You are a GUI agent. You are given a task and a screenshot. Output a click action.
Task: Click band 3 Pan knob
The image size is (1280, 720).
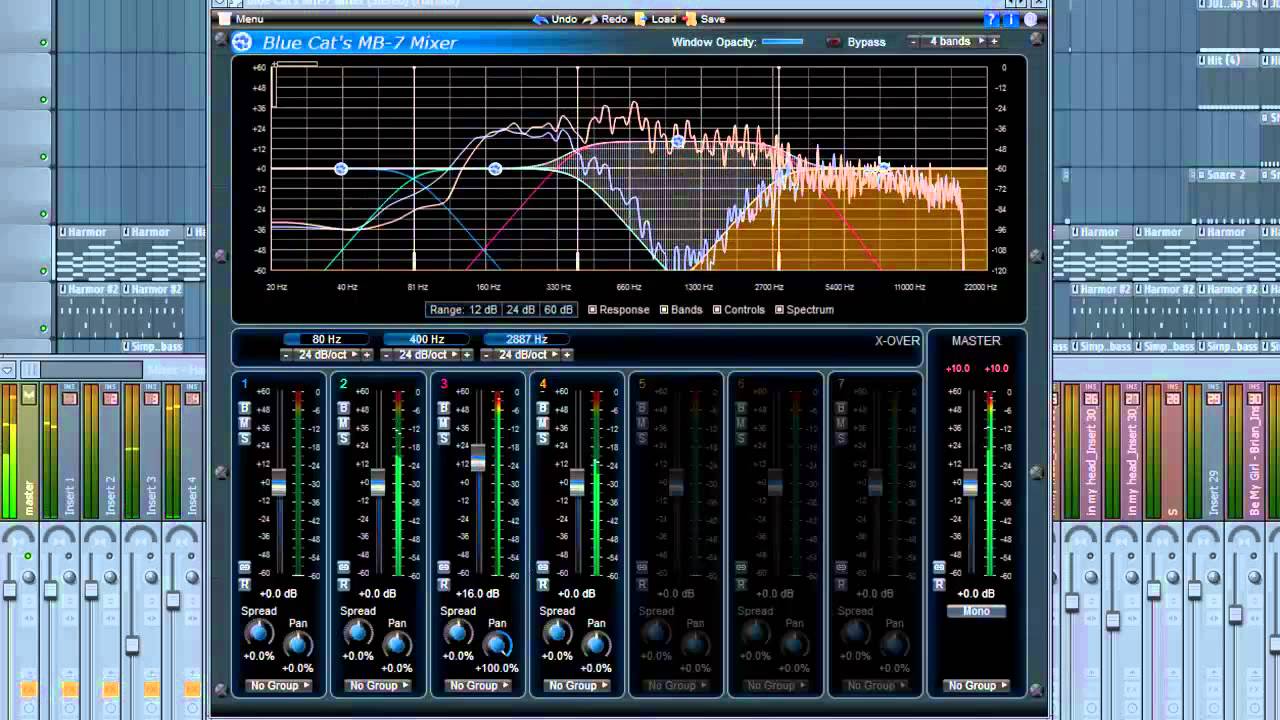click(497, 644)
